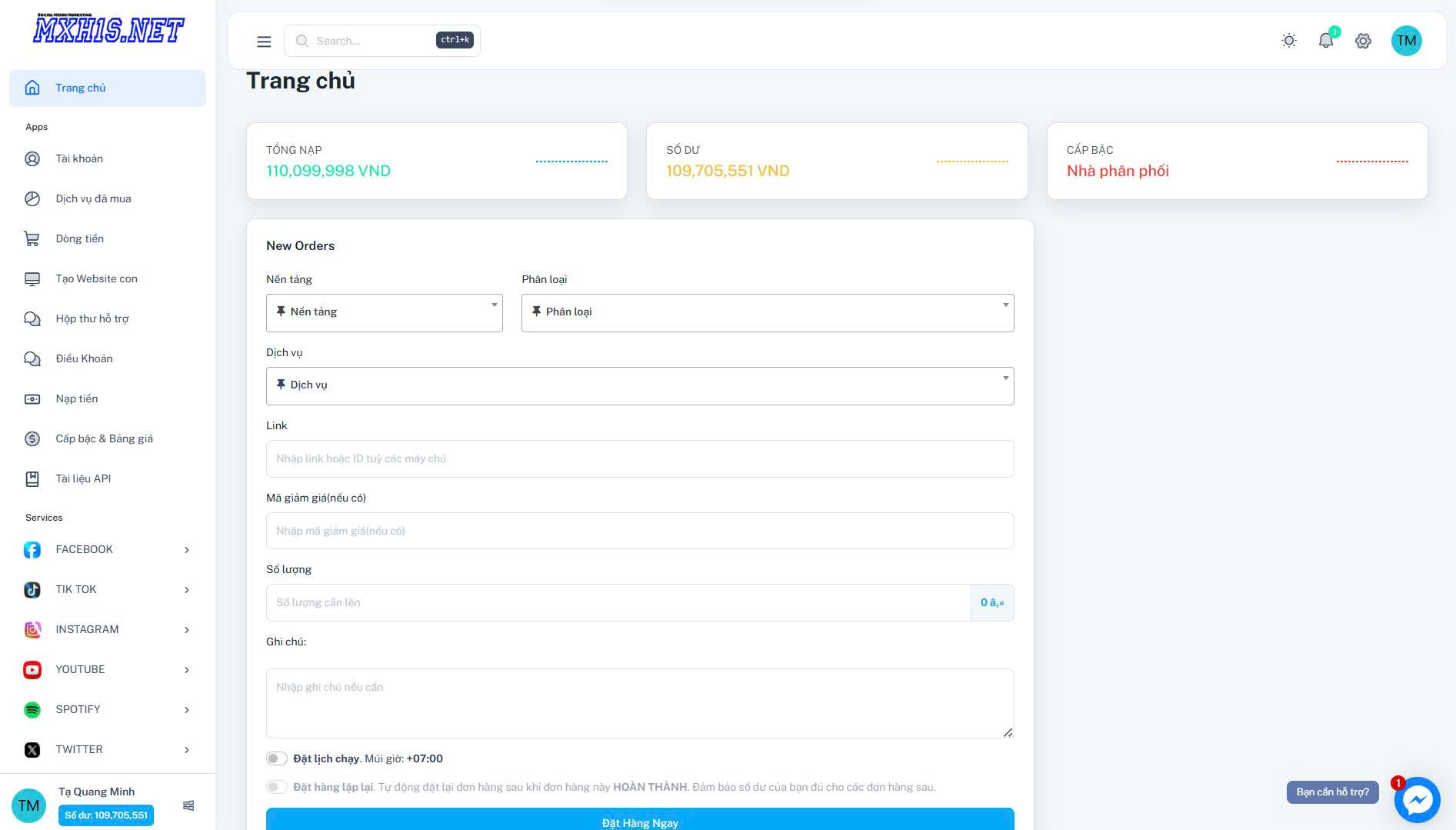Click the YouTube logo icon
Screen dimensions: 1456x830
[x=32, y=669]
